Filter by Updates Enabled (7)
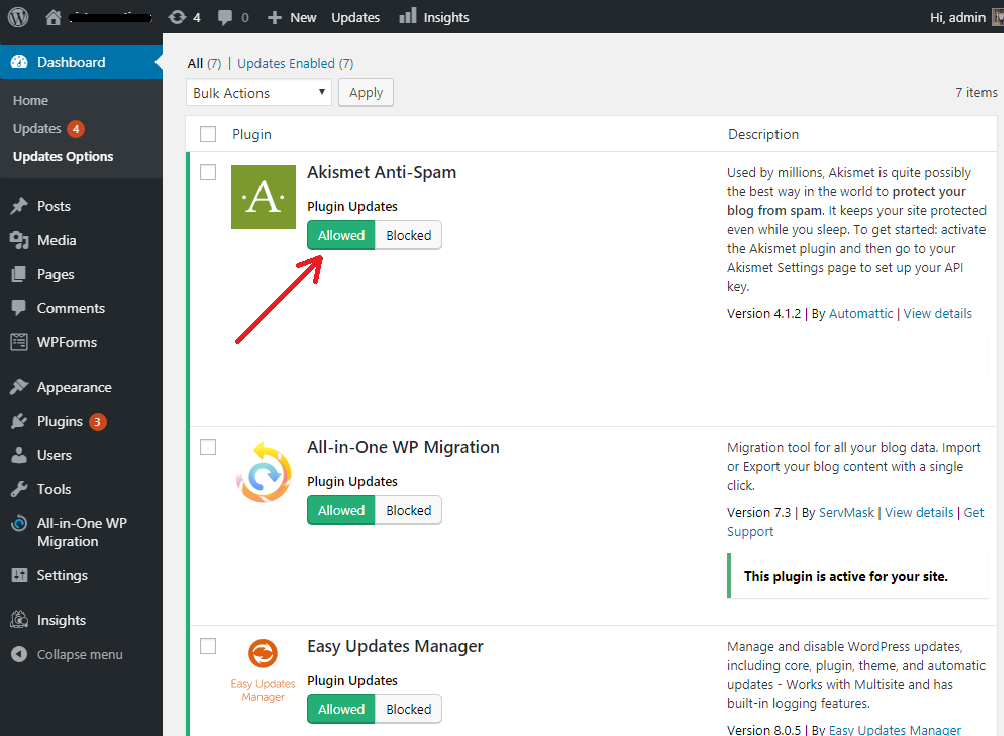The height and width of the screenshot is (736, 1004). [x=295, y=63]
